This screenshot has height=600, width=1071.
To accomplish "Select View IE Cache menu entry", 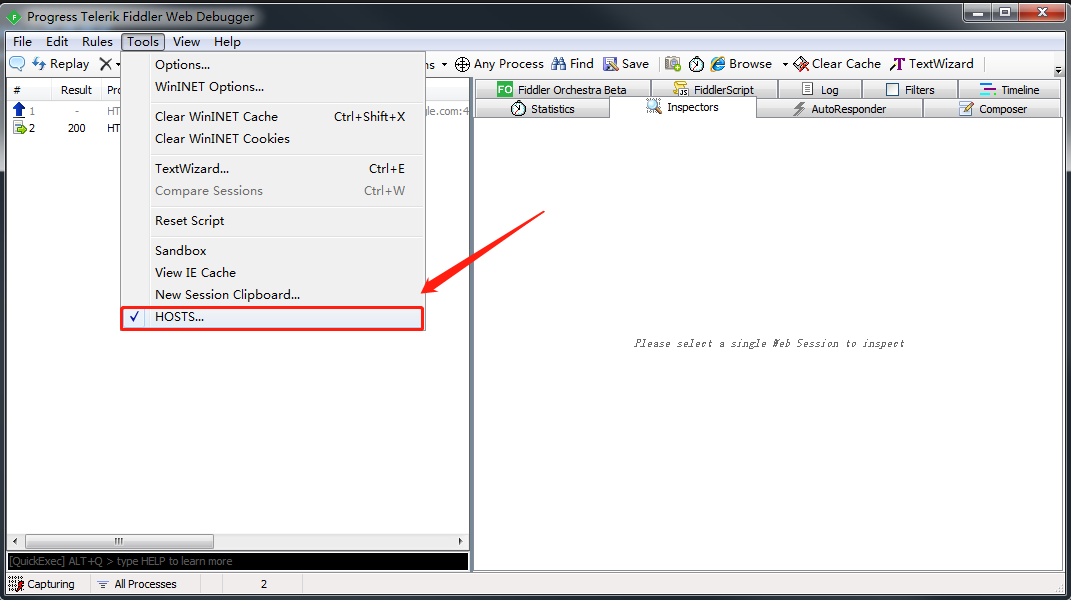I will [x=273, y=273].
